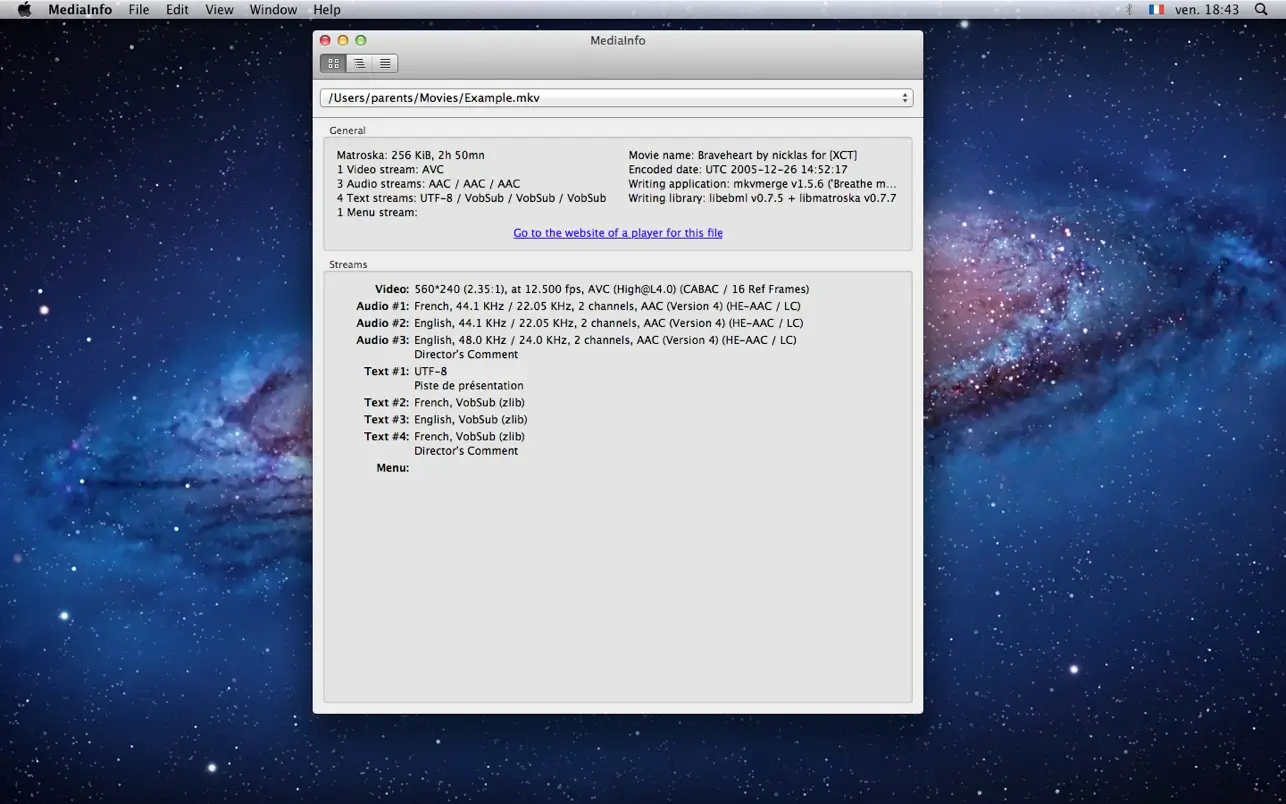Select the basic grid view icon
This screenshot has height=804, width=1286.
point(333,63)
